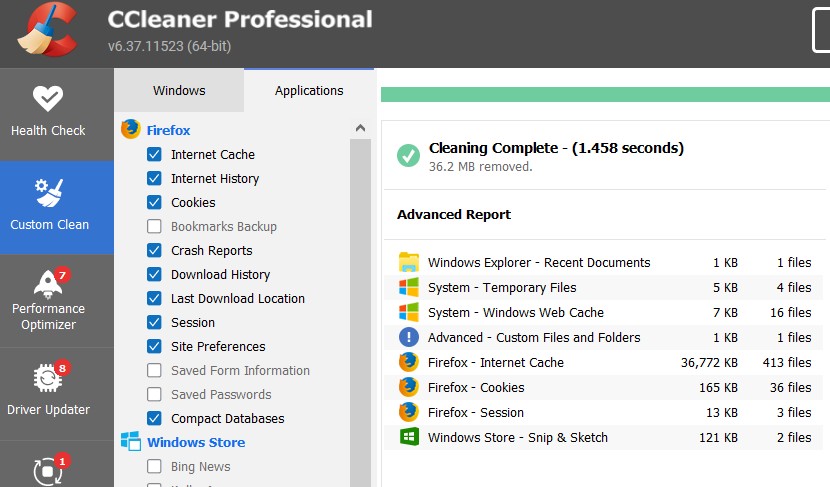
Task: Check the Saved Passwords option
Action: pos(154,394)
